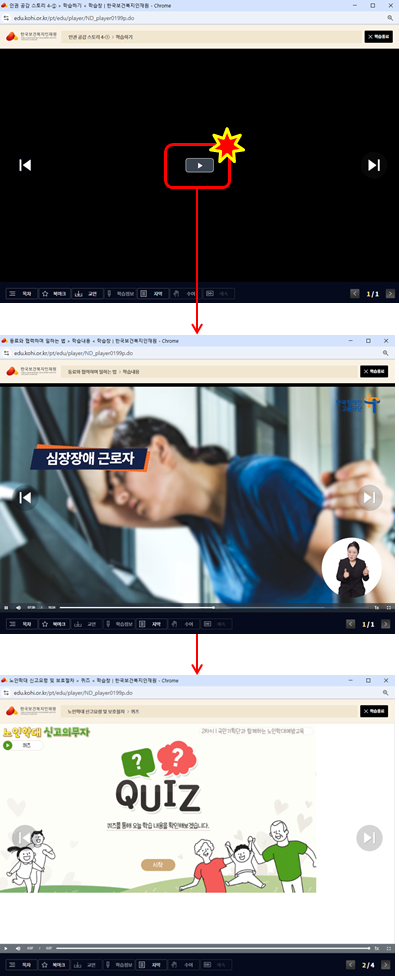Skip to next slide on the QUIZ player
The image size is (399, 976).
[369, 837]
